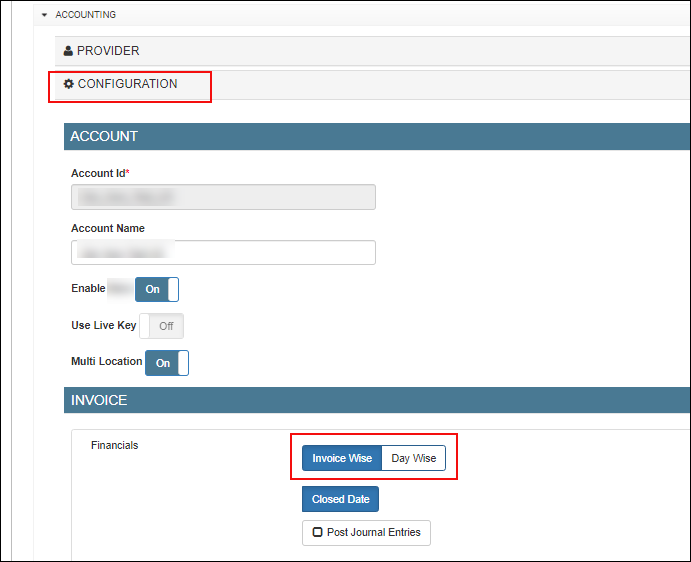Click the Account Id label
Viewport: 691px width, 562px height.
click(98, 173)
